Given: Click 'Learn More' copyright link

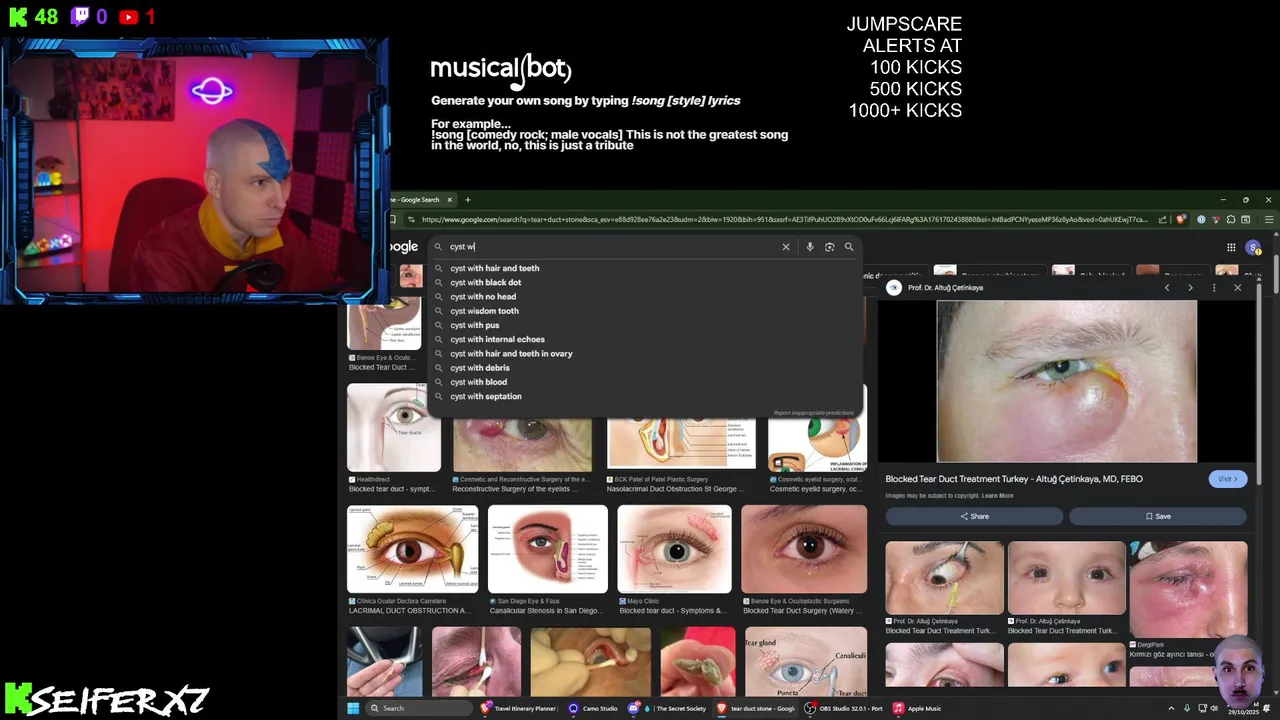Looking at the screenshot, I should pos(997,496).
